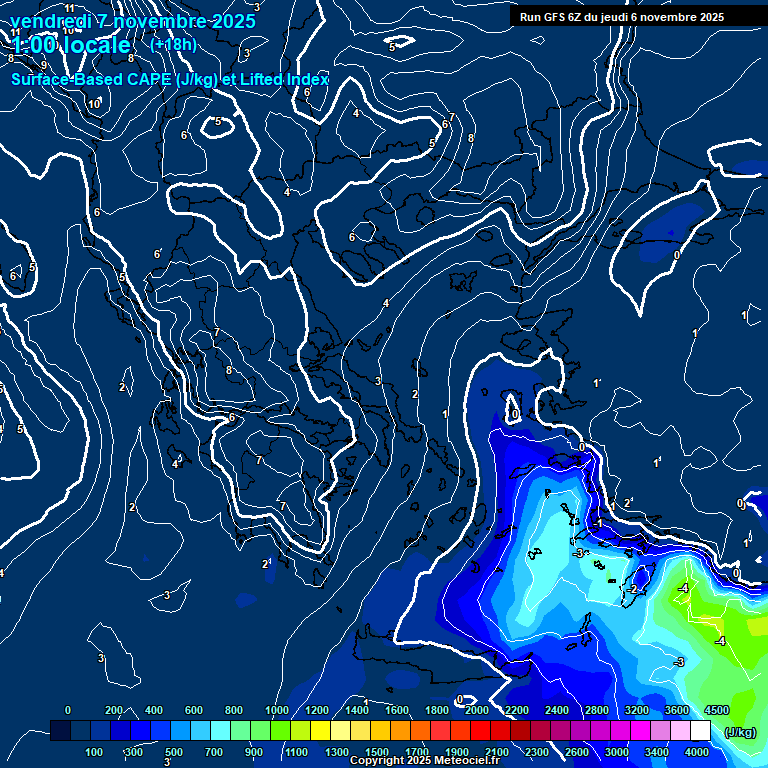Screen dimensions: 768x768
Task: Click the '1800' legend value
Action: (x=437, y=710)
